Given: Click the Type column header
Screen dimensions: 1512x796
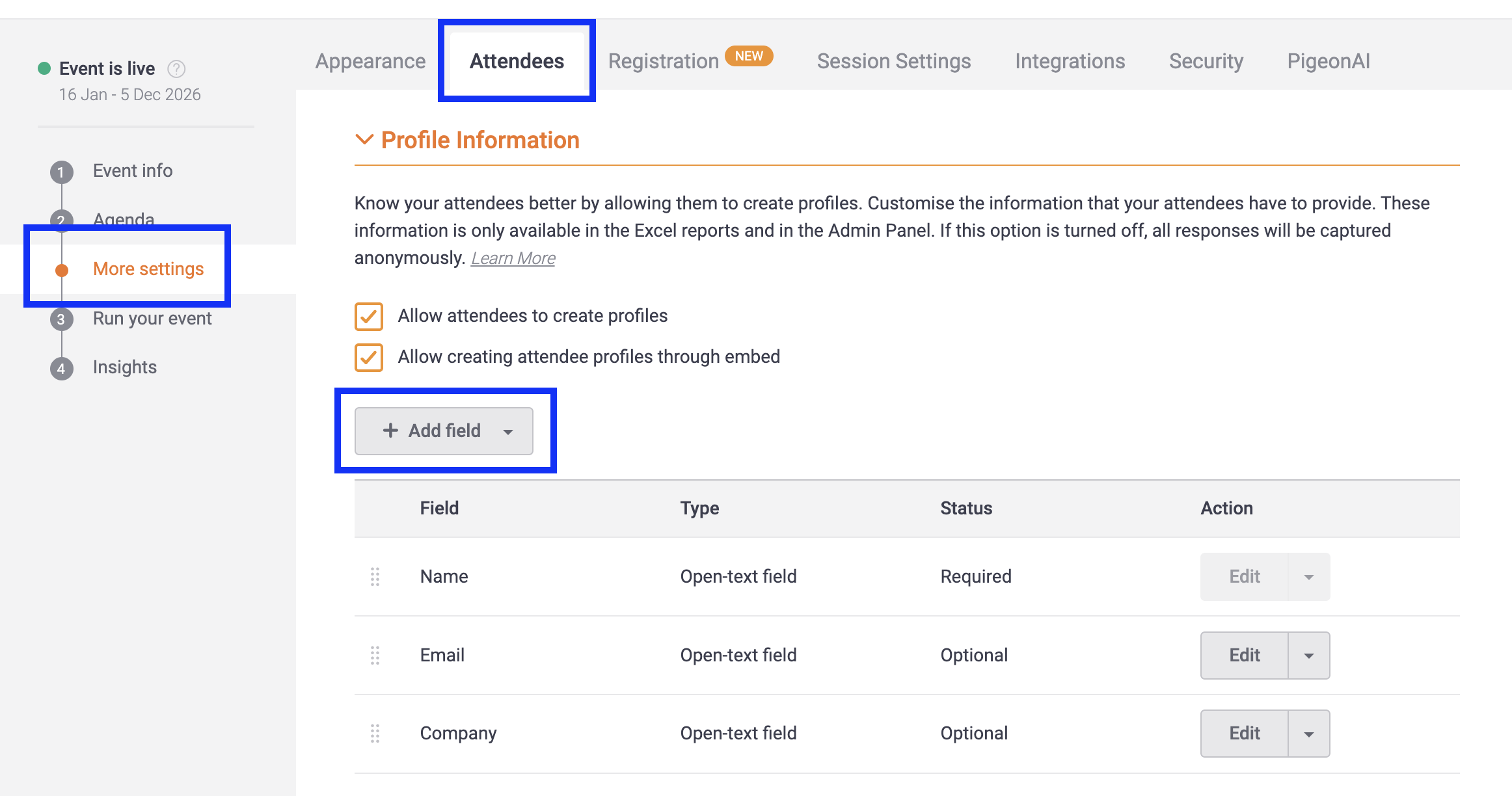Looking at the screenshot, I should tap(699, 509).
